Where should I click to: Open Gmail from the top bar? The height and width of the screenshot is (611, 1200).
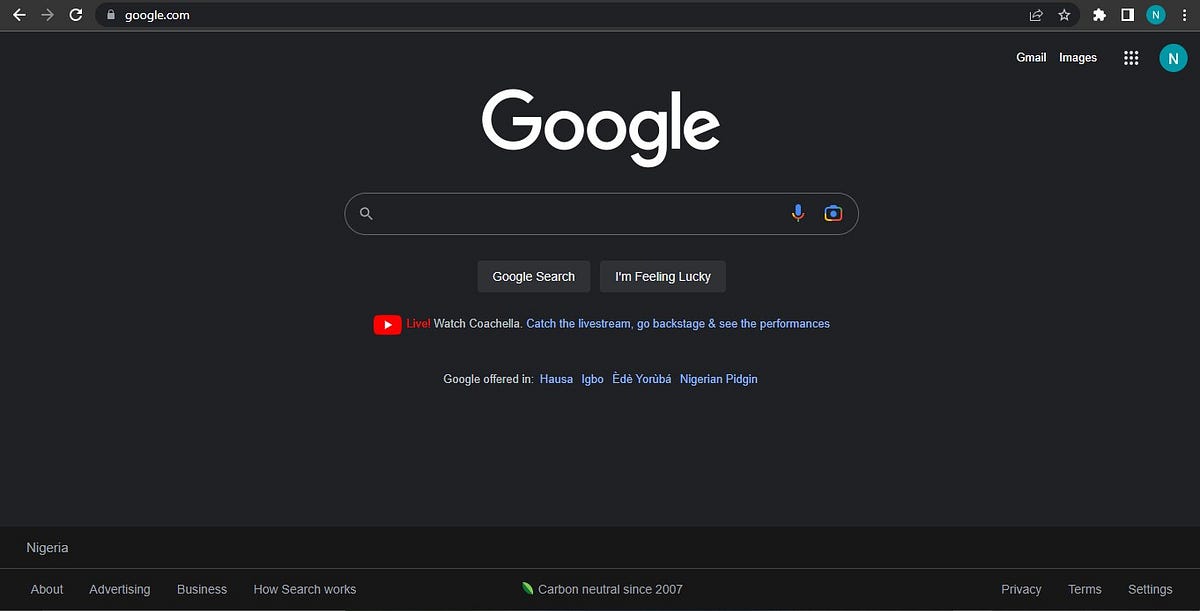(1031, 57)
